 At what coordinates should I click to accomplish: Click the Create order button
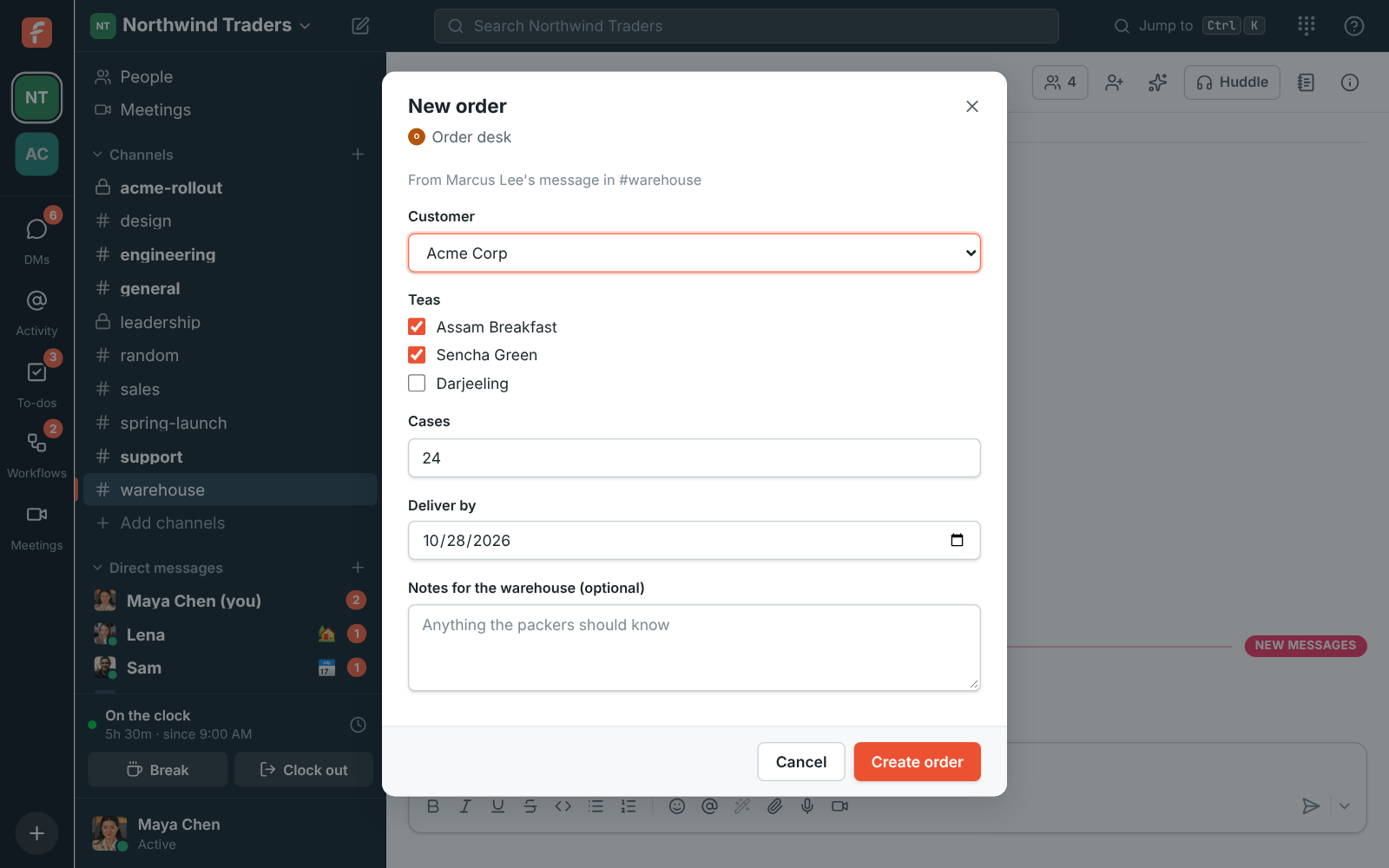point(917,761)
